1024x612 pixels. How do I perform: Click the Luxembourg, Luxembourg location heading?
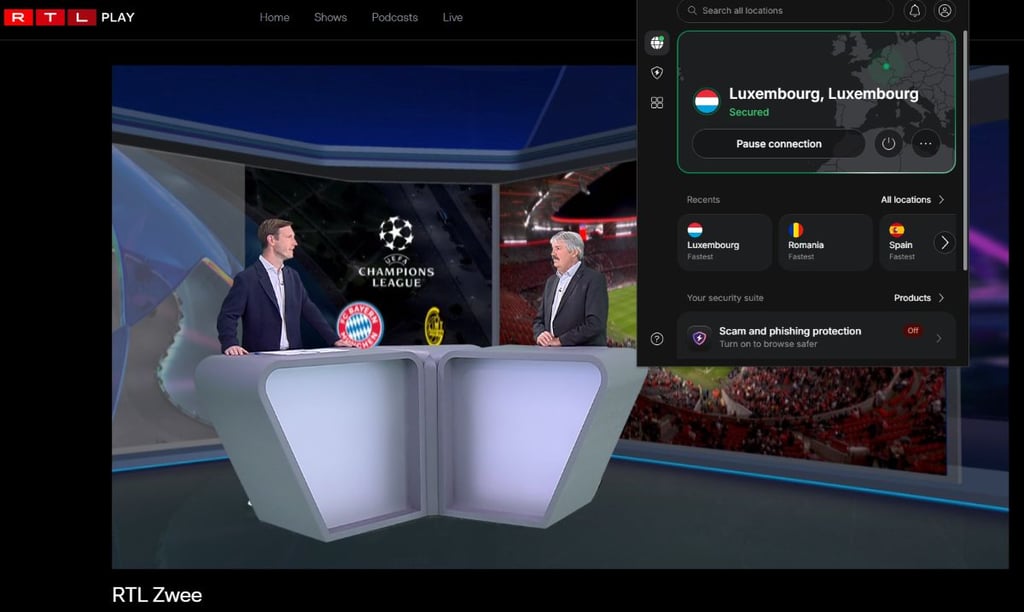(x=824, y=94)
